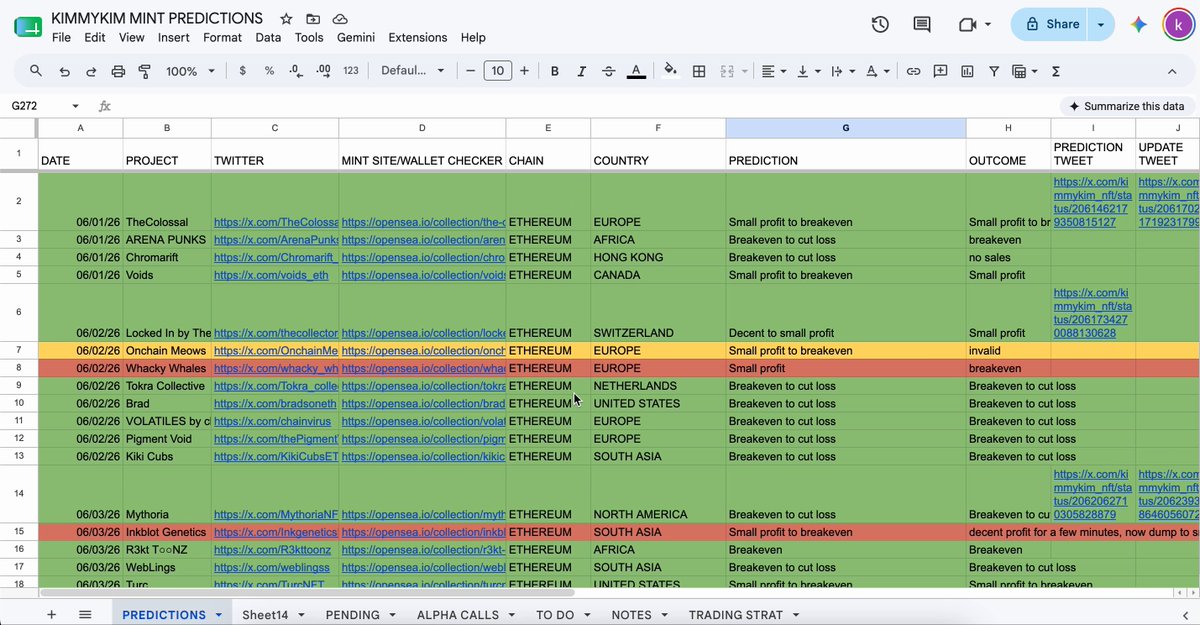Viewport: 1200px width, 625px height.
Task: Move the document to a folder
Action: click(313, 19)
